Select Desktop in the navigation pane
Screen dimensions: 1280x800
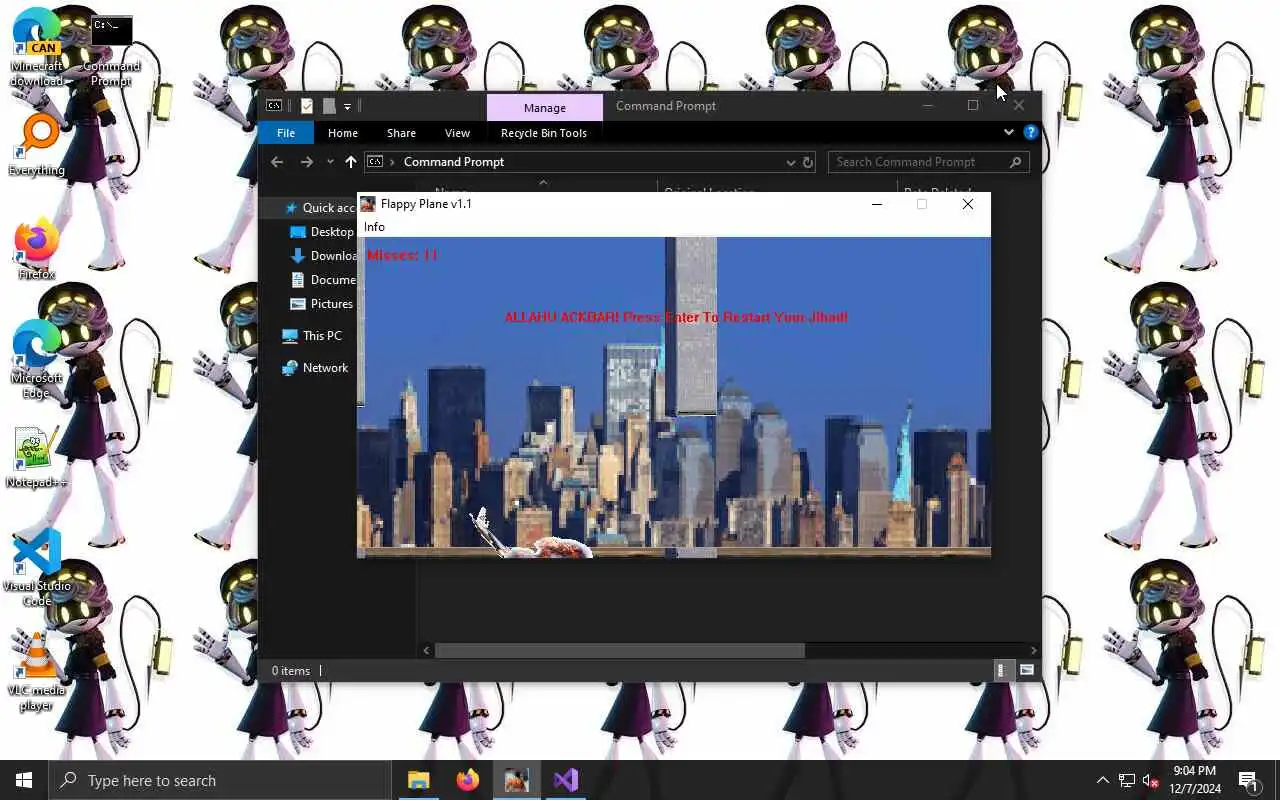322,232
